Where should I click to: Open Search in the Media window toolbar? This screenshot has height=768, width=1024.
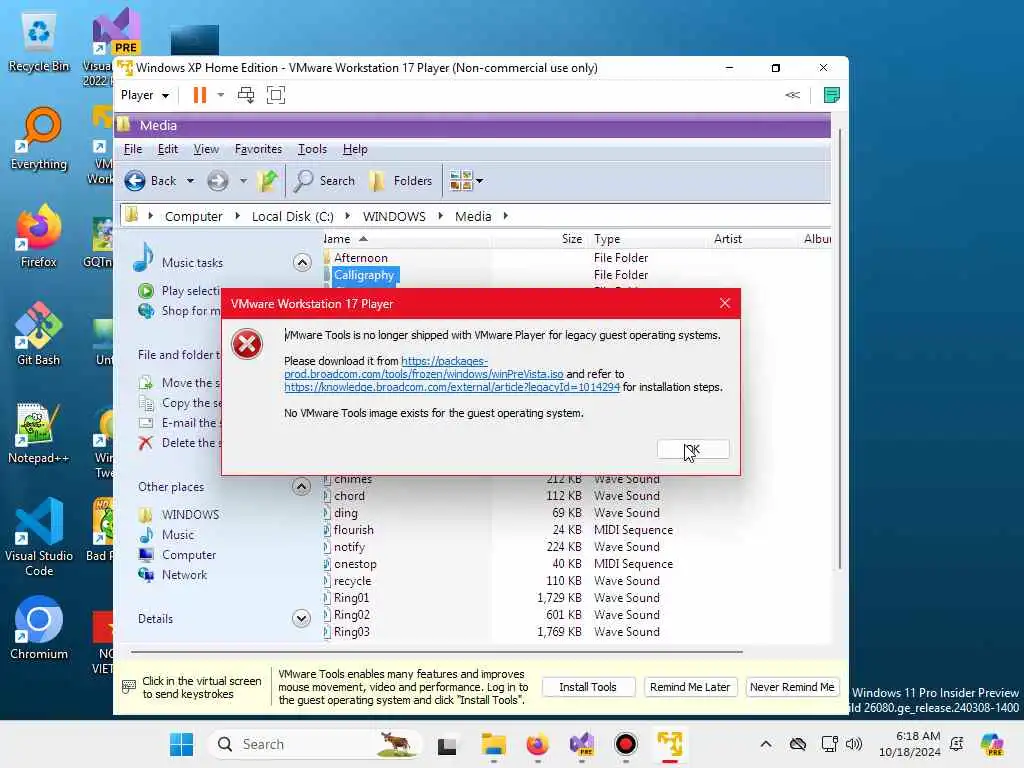pyautogui.click(x=324, y=181)
